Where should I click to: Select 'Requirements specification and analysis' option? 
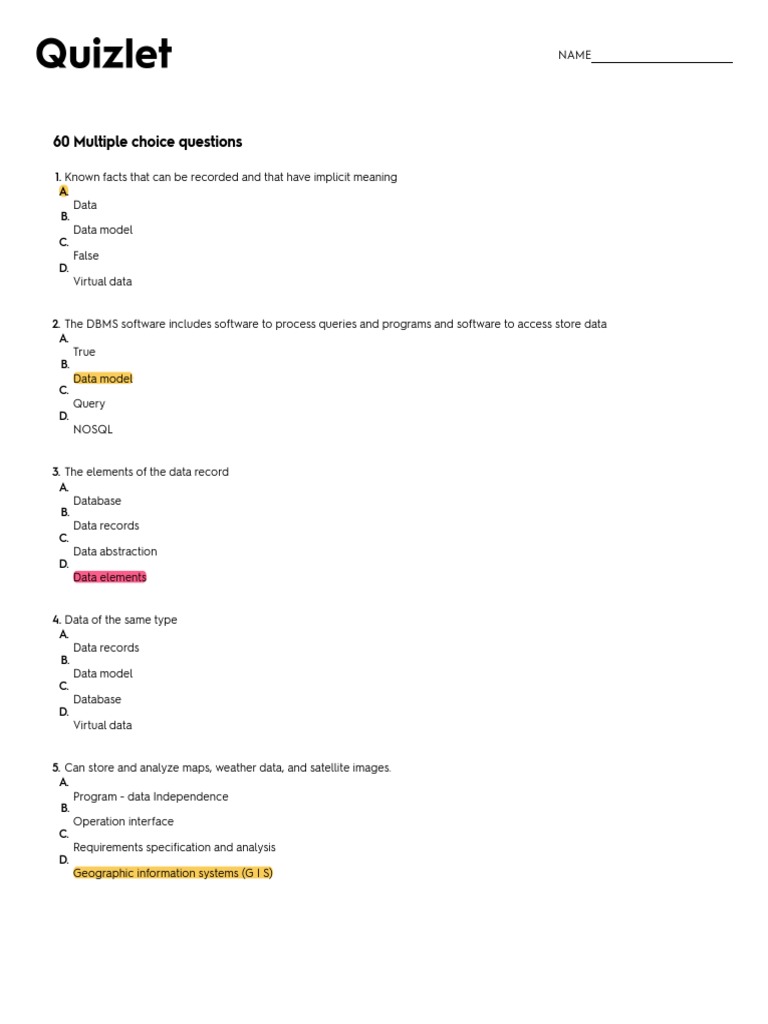[x=174, y=848]
